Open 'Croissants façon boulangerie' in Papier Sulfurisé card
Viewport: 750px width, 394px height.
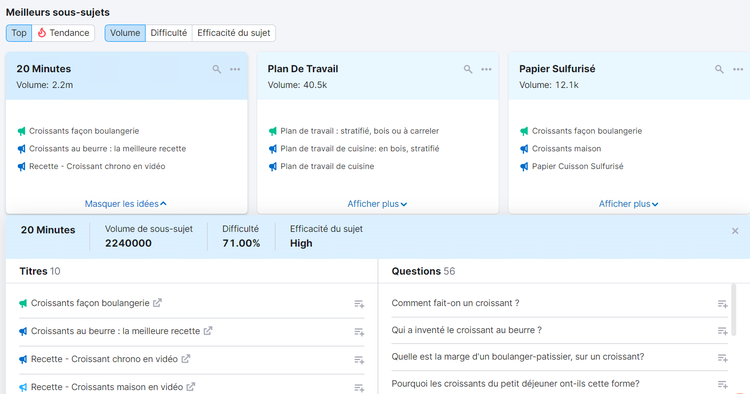click(x=587, y=131)
